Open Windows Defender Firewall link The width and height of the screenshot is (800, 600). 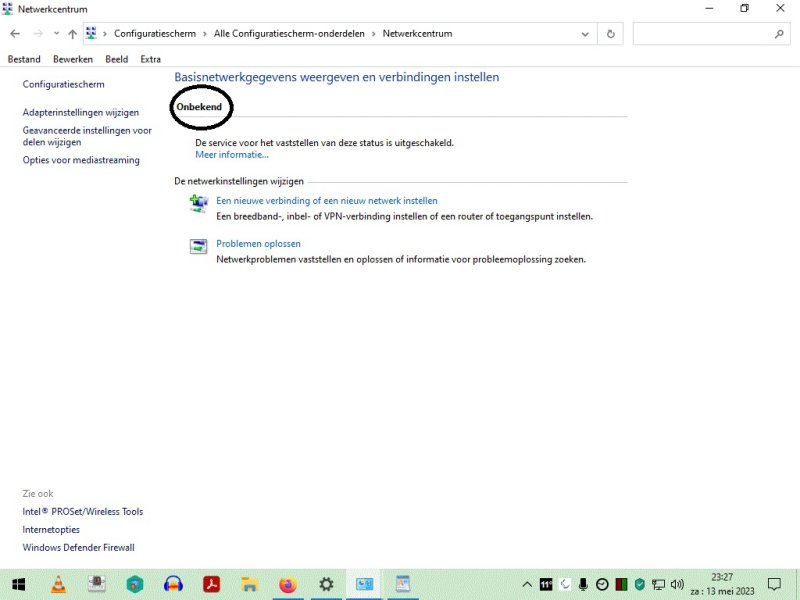pyautogui.click(x=78, y=547)
